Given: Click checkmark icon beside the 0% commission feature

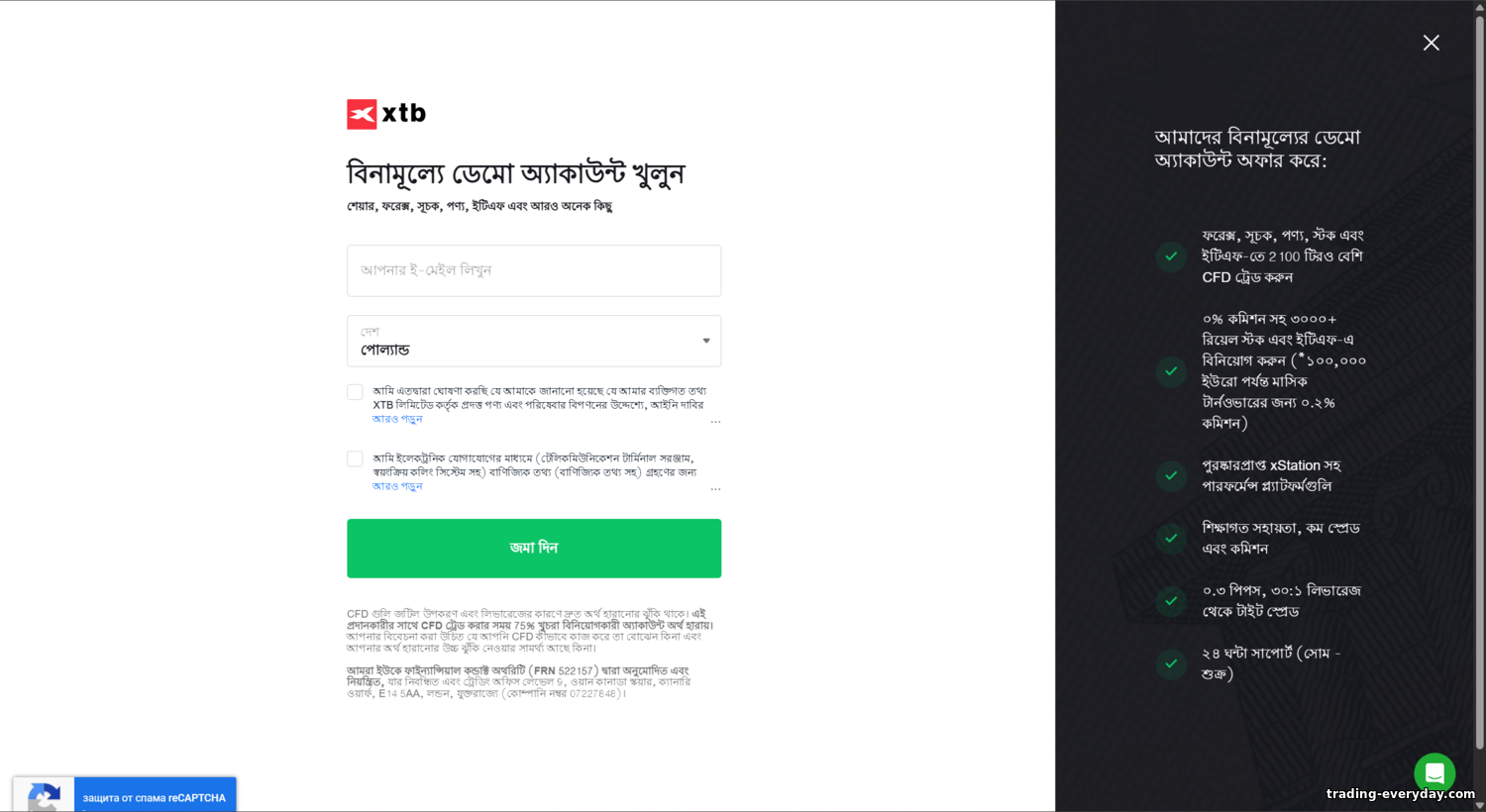Looking at the screenshot, I should (x=1171, y=371).
